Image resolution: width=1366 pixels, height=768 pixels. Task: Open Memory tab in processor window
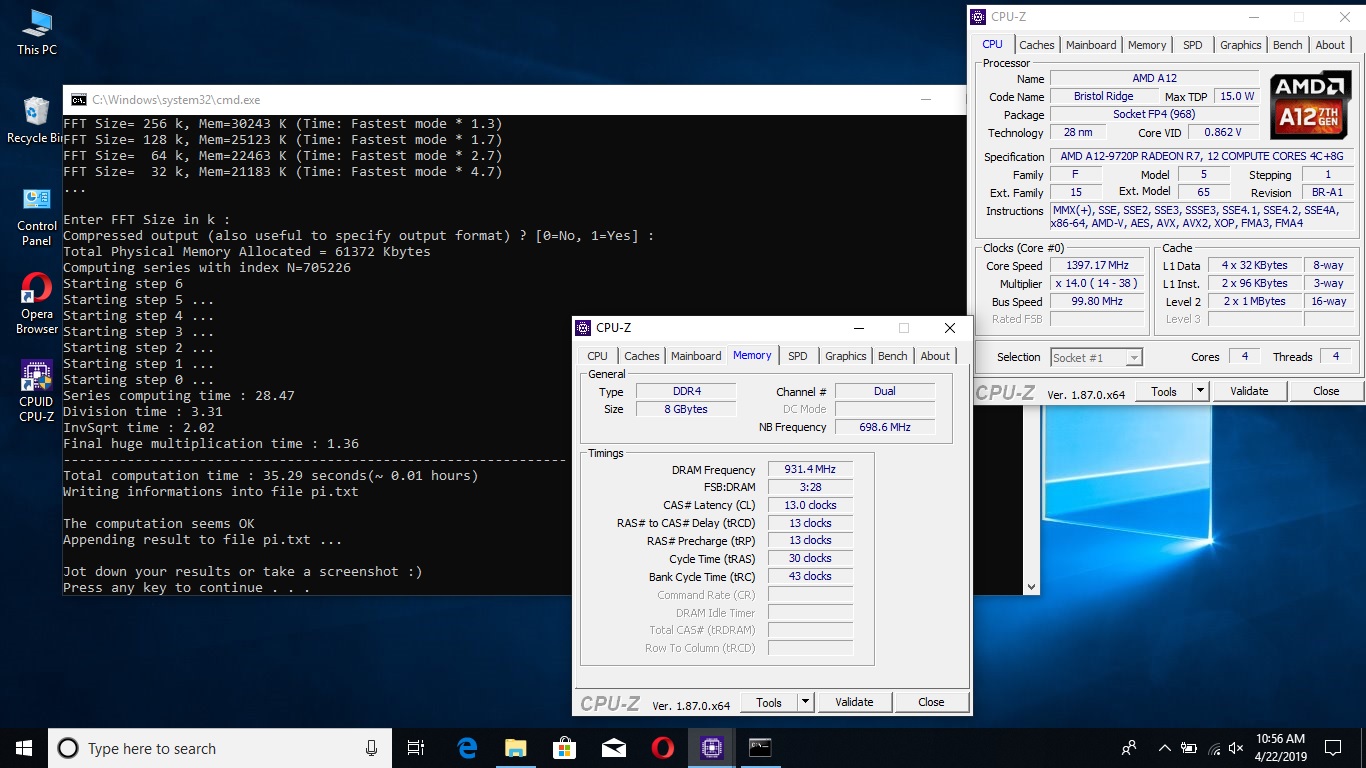pos(1147,45)
